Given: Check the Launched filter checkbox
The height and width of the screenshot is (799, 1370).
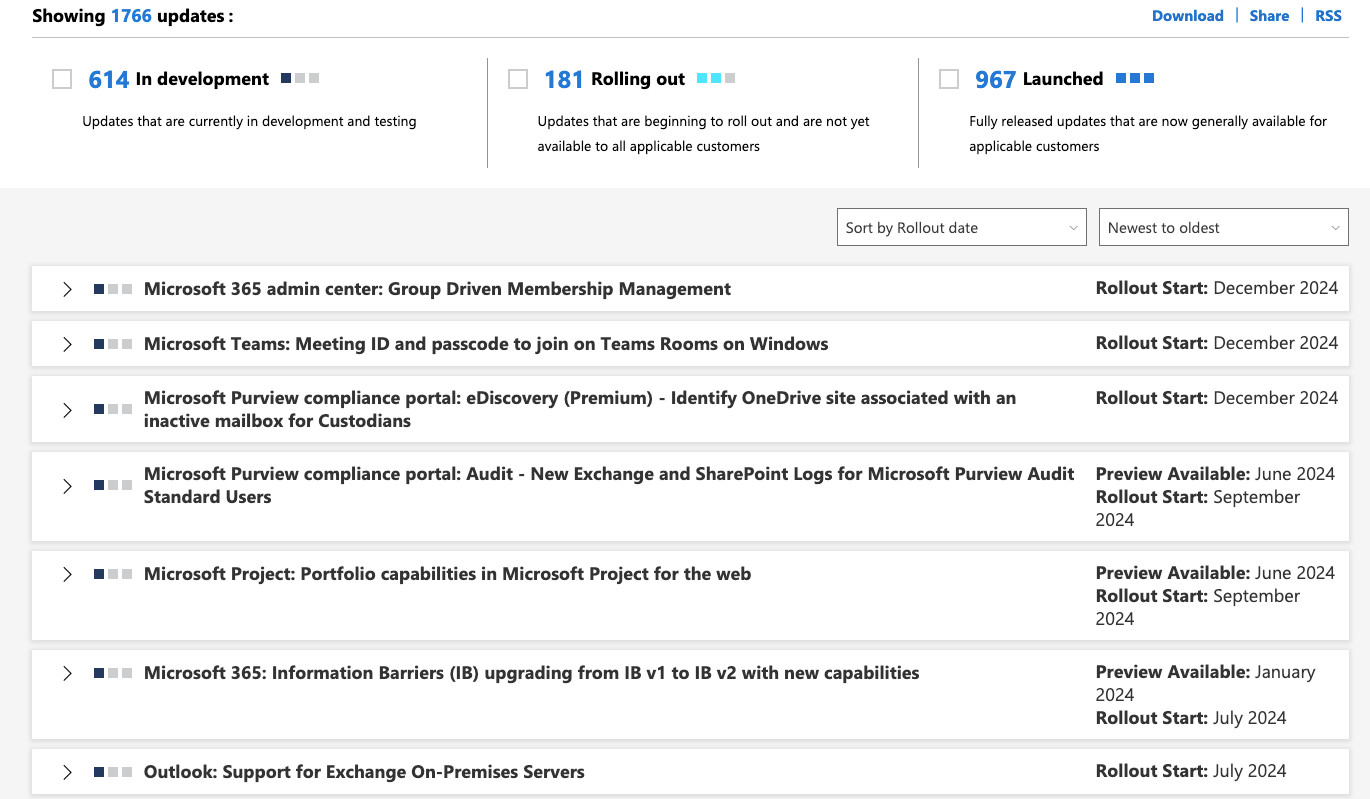Looking at the screenshot, I should [949, 79].
